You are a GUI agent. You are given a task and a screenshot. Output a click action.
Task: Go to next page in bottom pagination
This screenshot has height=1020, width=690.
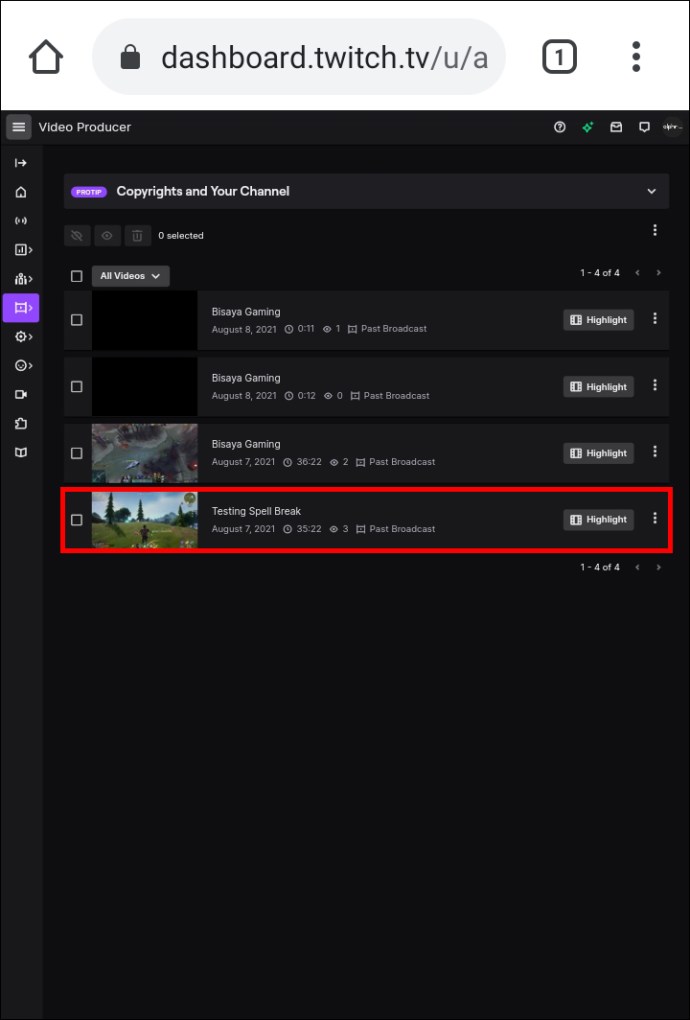[659, 567]
